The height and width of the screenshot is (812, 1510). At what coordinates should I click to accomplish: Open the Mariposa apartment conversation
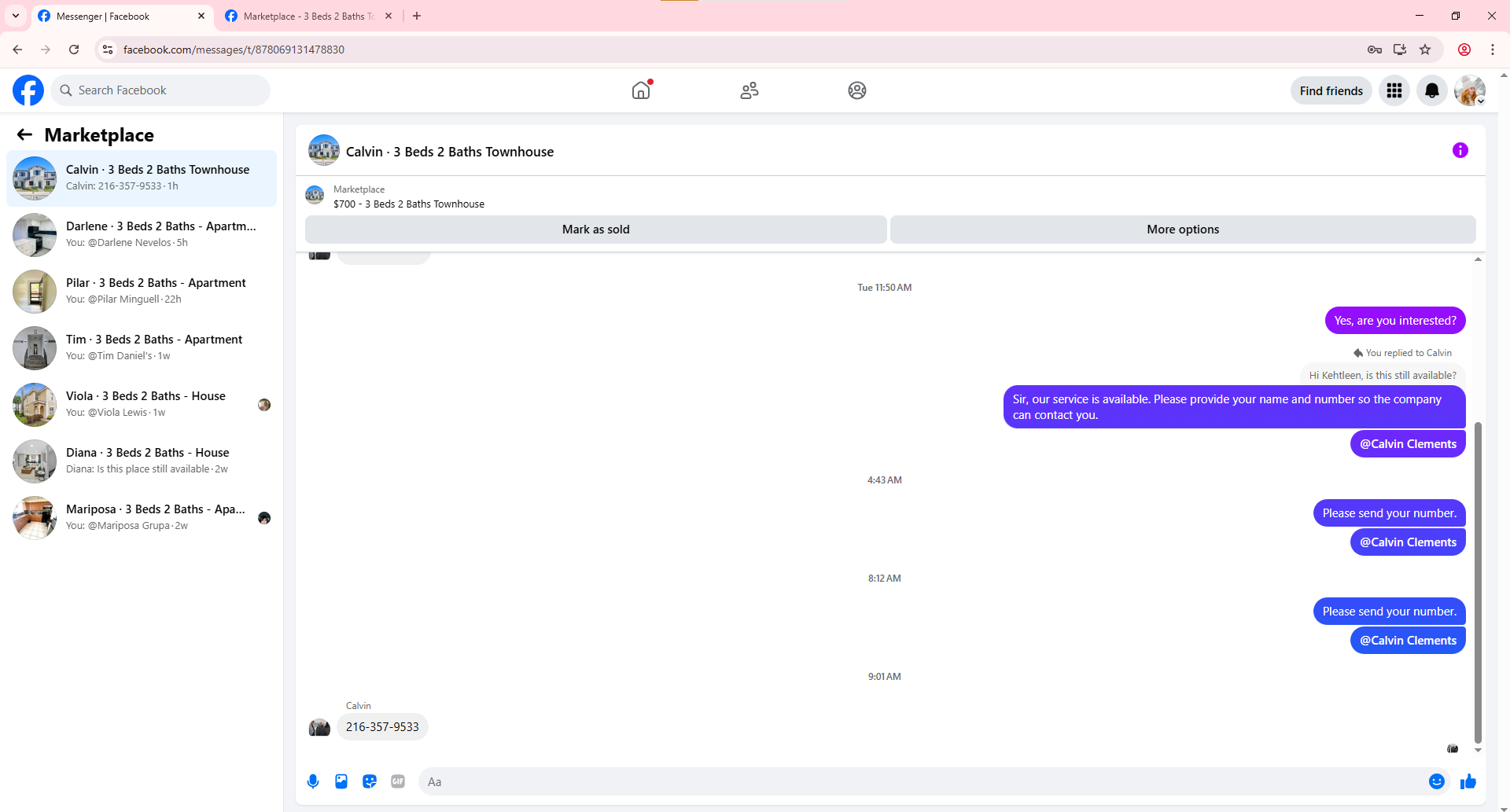142,518
